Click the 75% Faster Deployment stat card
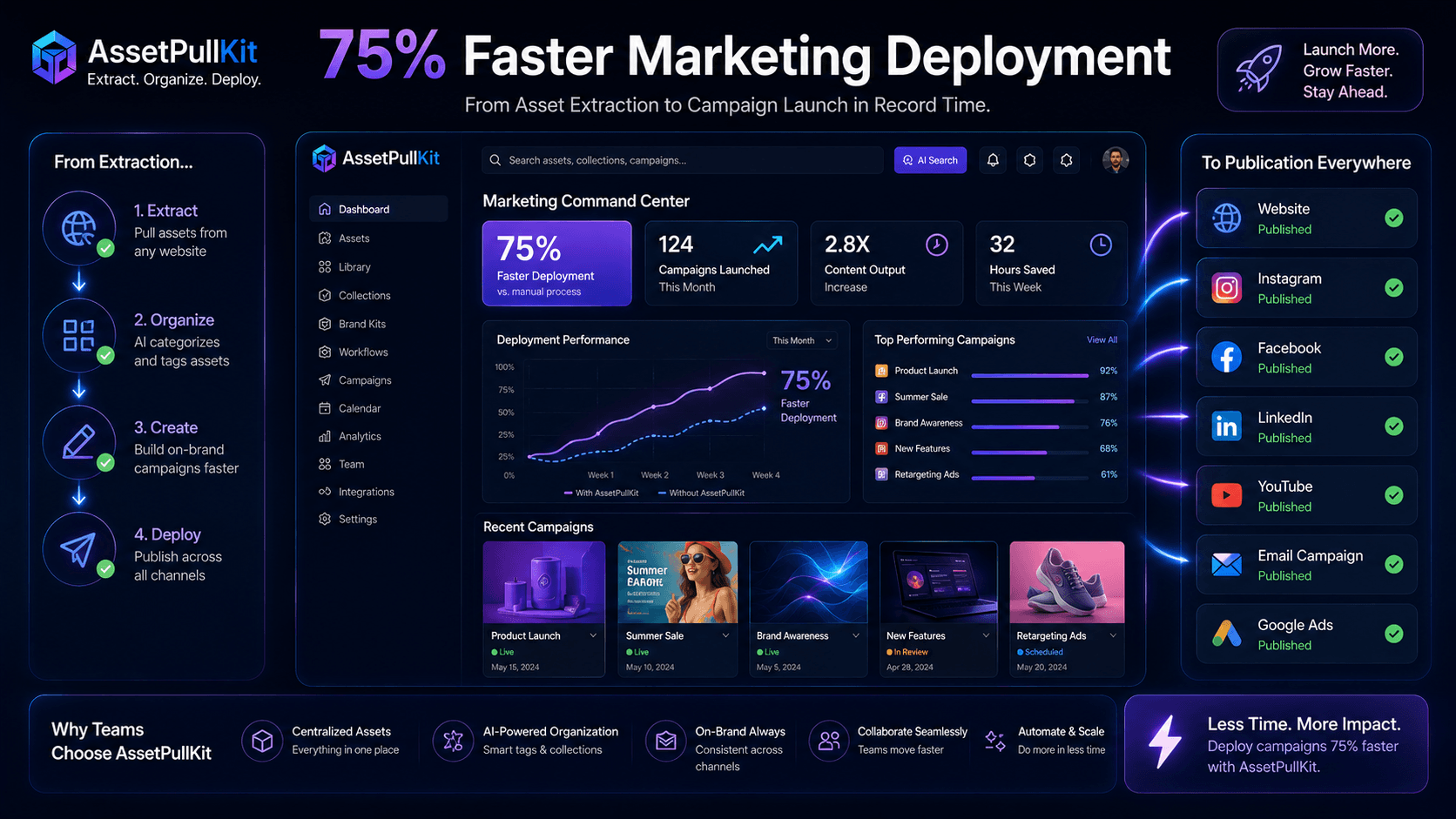The image size is (1456, 819). pos(557,263)
